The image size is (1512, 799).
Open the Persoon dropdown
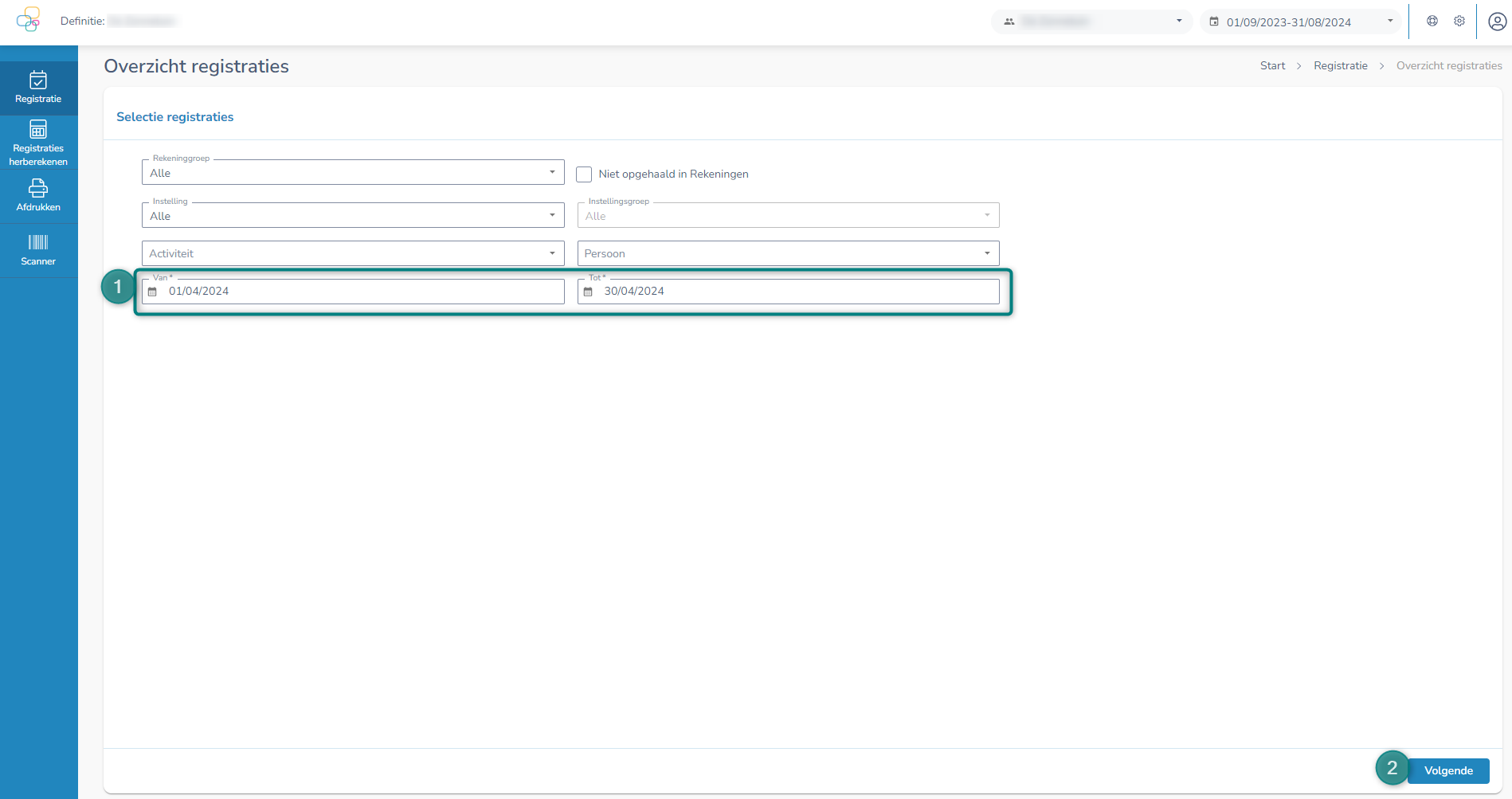[787, 253]
